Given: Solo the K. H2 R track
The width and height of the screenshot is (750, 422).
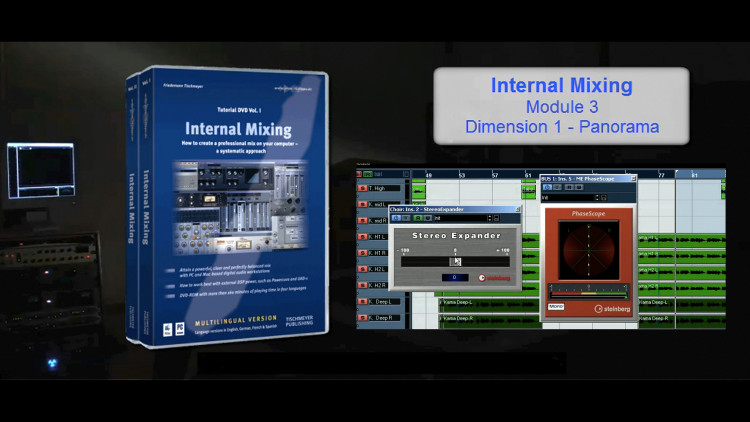Looking at the screenshot, I should (363, 286).
